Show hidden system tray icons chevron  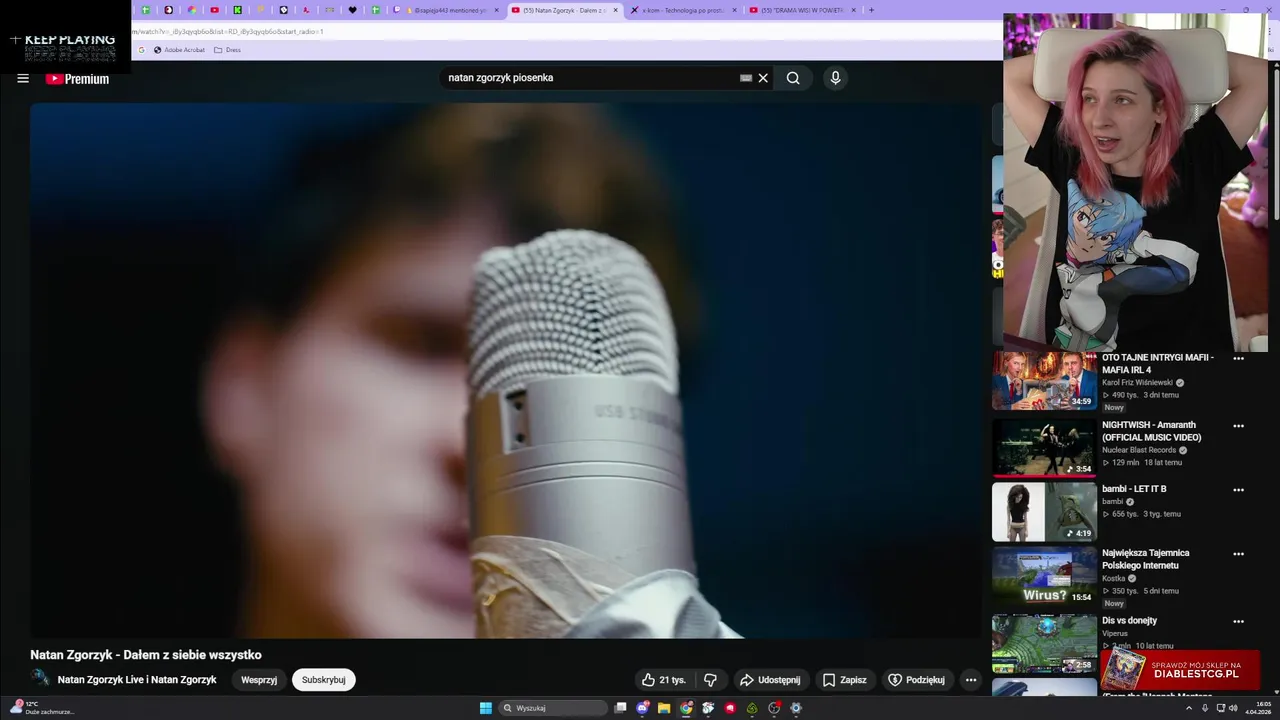(x=1189, y=708)
